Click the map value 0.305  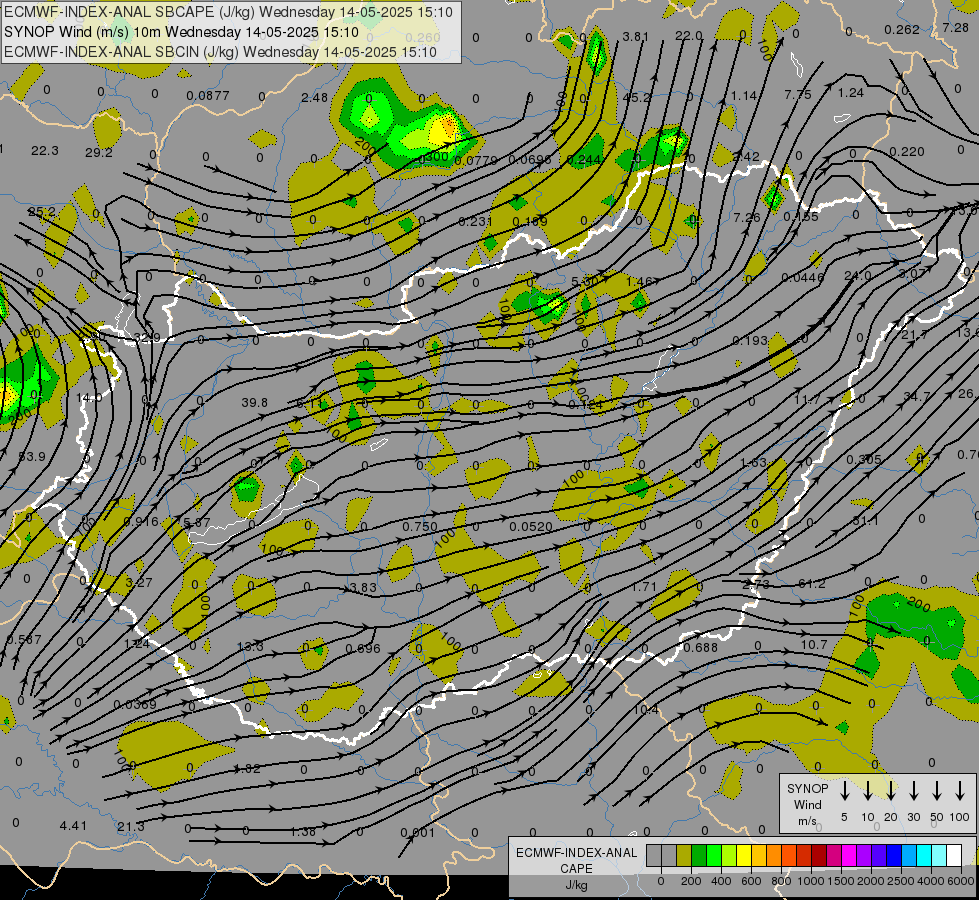[864, 459]
